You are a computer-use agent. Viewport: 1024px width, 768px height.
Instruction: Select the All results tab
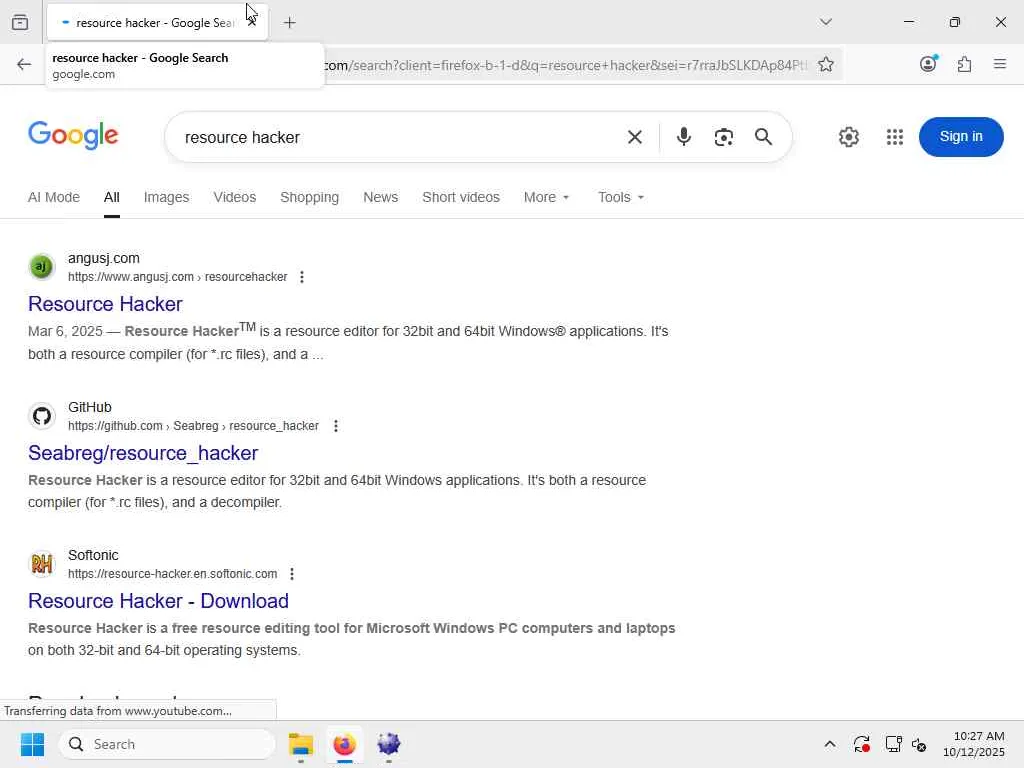tap(112, 197)
